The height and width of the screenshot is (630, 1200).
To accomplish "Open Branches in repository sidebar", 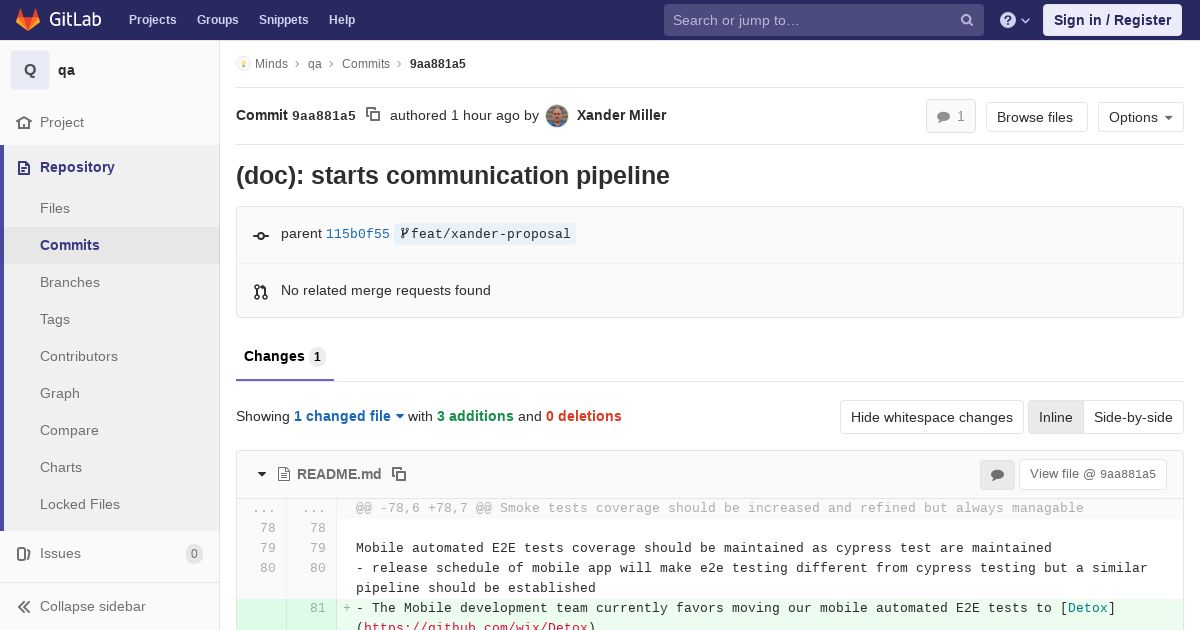I will click(70, 282).
